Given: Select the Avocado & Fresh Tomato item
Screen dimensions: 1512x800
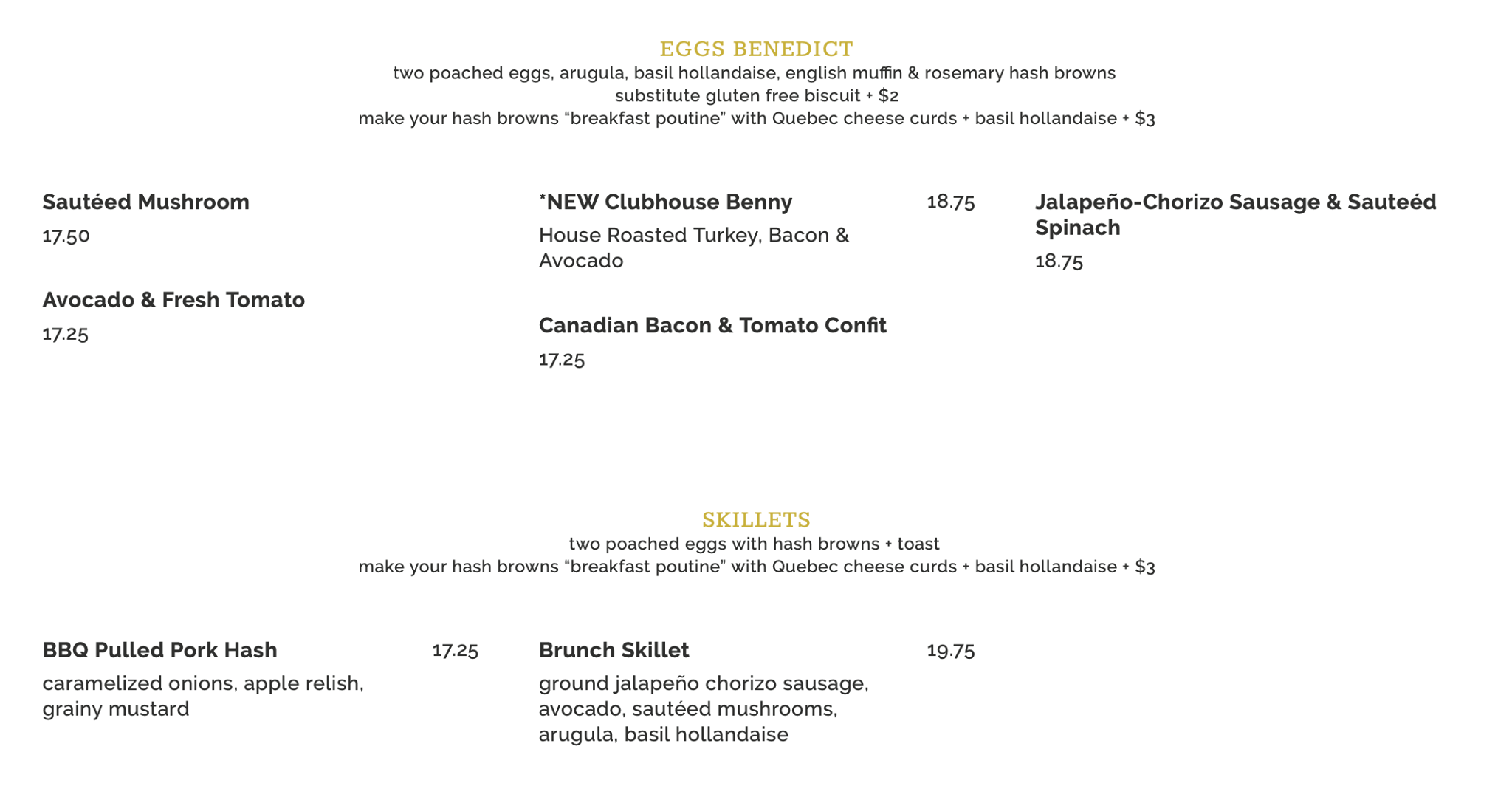Looking at the screenshot, I should click(173, 300).
